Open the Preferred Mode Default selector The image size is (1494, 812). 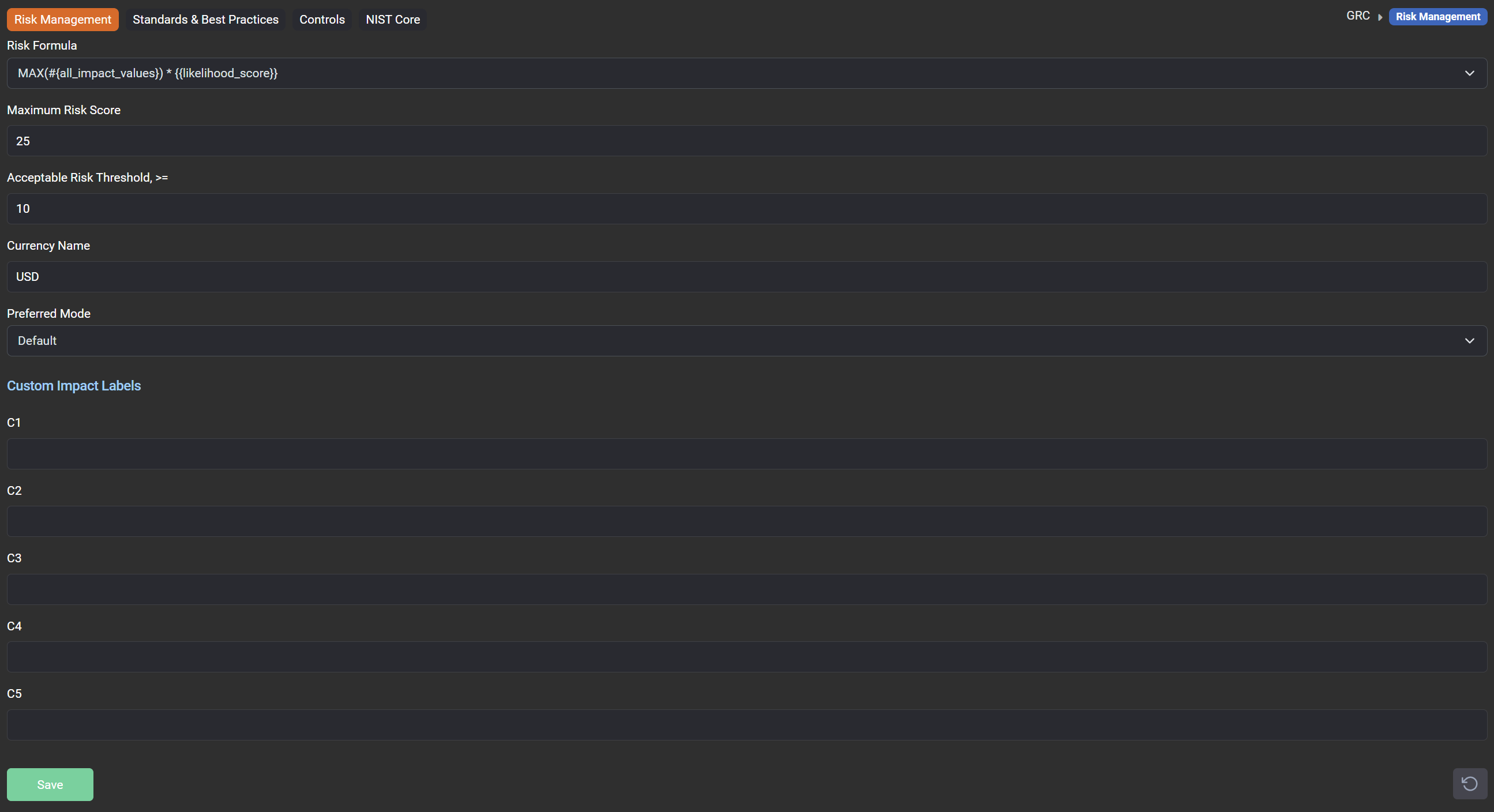coord(696,340)
